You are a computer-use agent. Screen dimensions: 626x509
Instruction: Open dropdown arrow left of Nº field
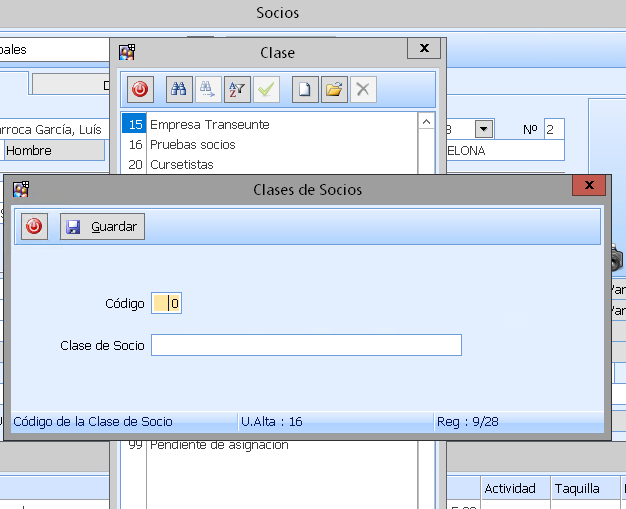click(x=484, y=130)
